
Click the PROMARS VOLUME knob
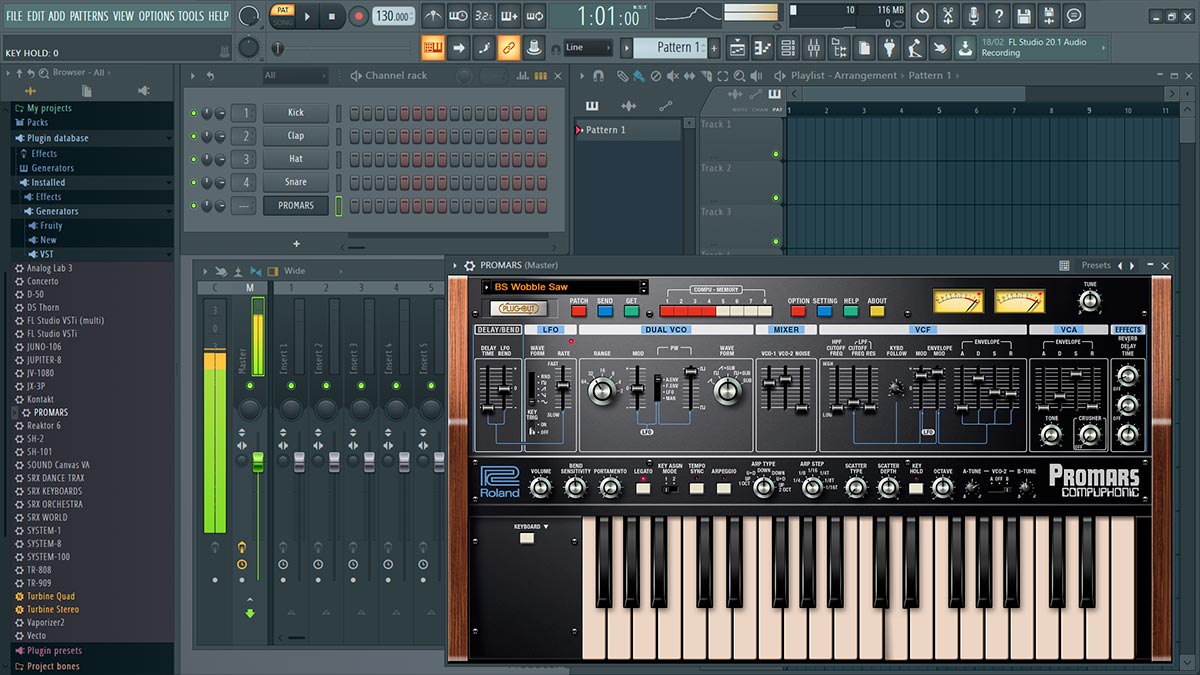click(x=540, y=488)
